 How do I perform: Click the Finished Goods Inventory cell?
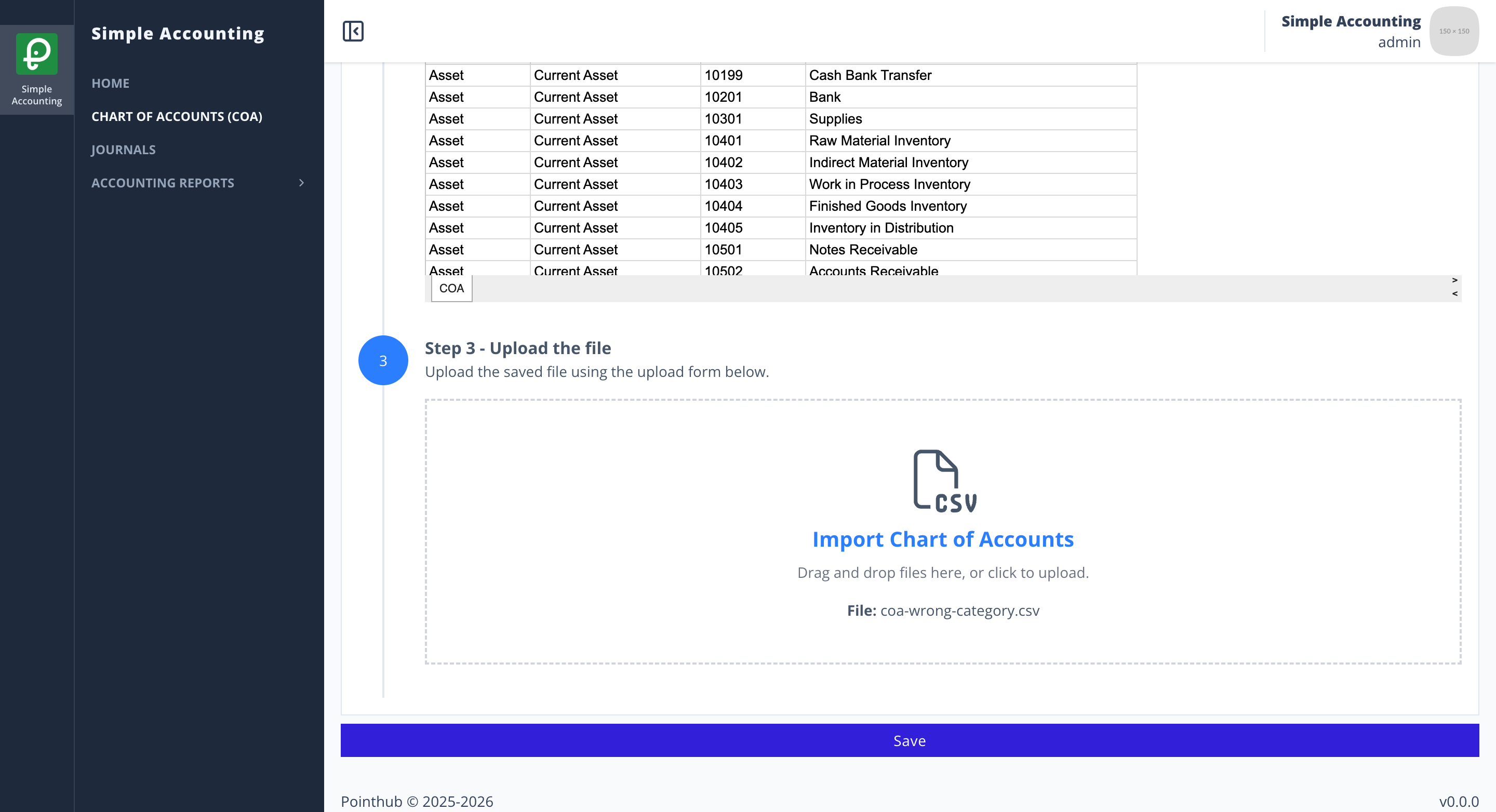(x=970, y=206)
